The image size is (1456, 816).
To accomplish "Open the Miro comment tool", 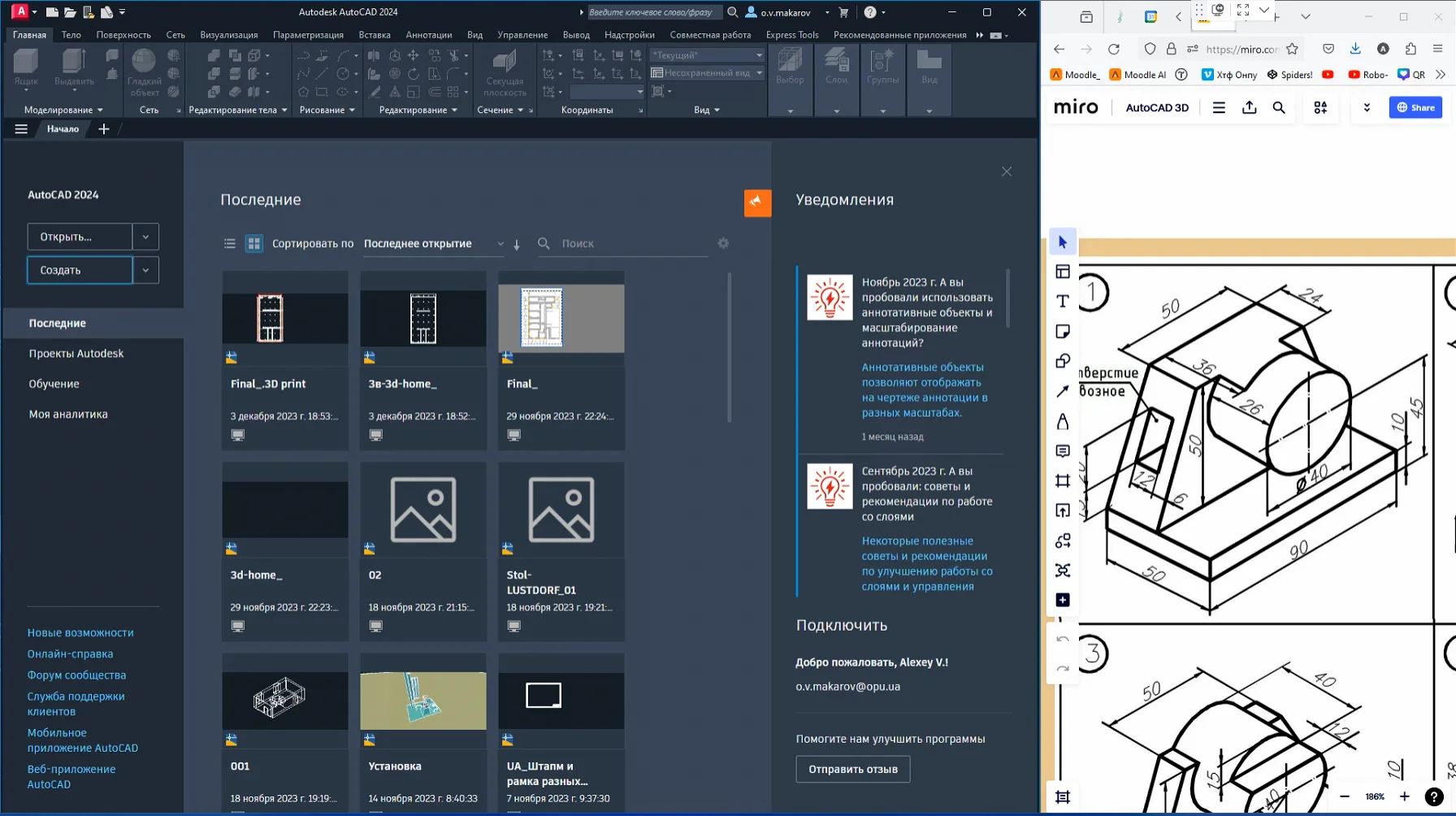I will pos(1063,451).
